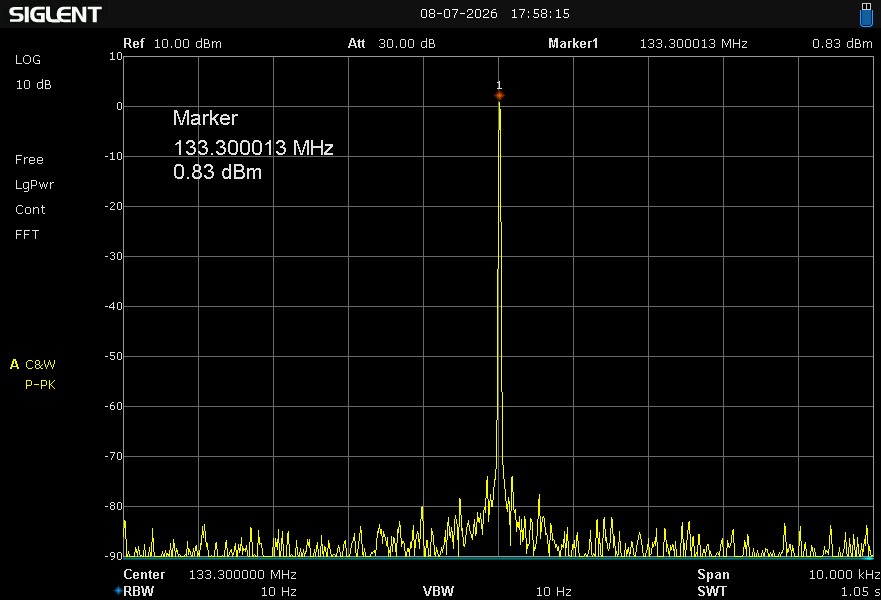Click the LOG scale type label
Viewport: 881px width, 600px height.
(28, 60)
